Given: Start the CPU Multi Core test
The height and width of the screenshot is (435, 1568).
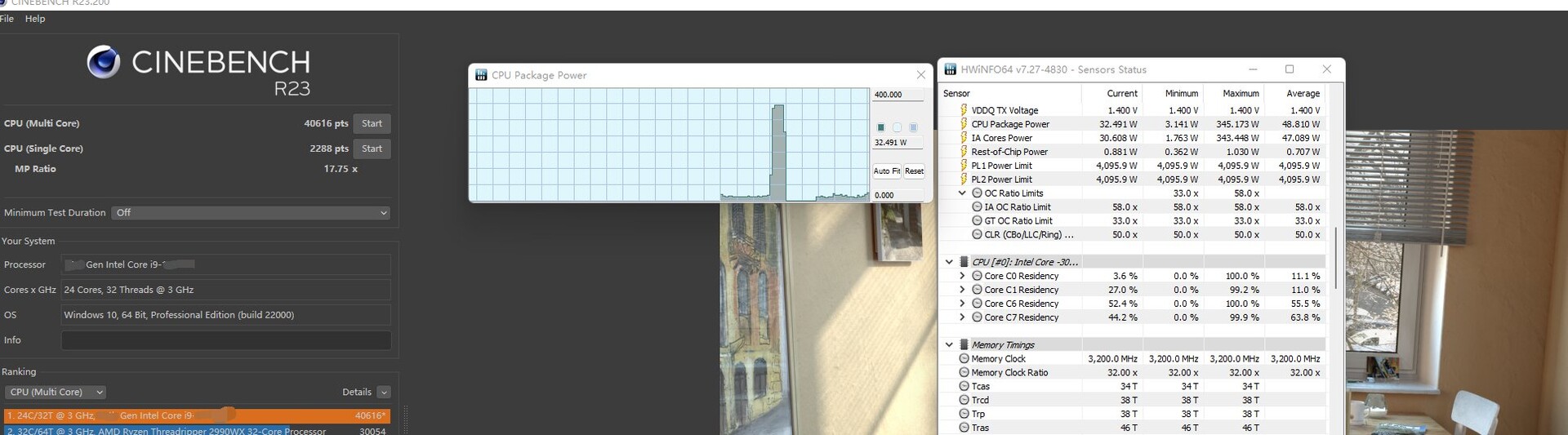Looking at the screenshot, I should (372, 124).
